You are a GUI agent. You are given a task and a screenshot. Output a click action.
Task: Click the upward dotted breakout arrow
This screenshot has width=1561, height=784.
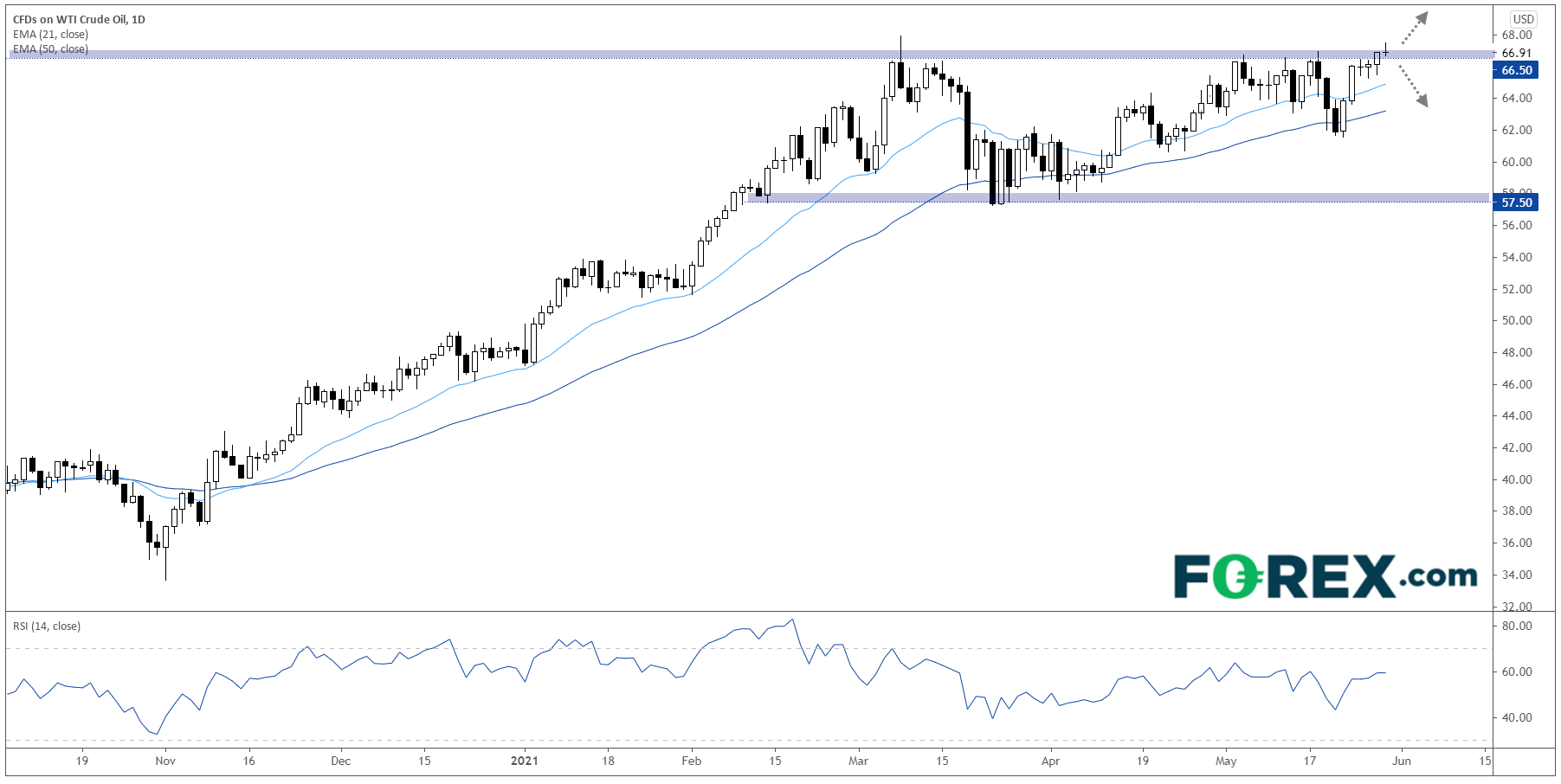1413,28
